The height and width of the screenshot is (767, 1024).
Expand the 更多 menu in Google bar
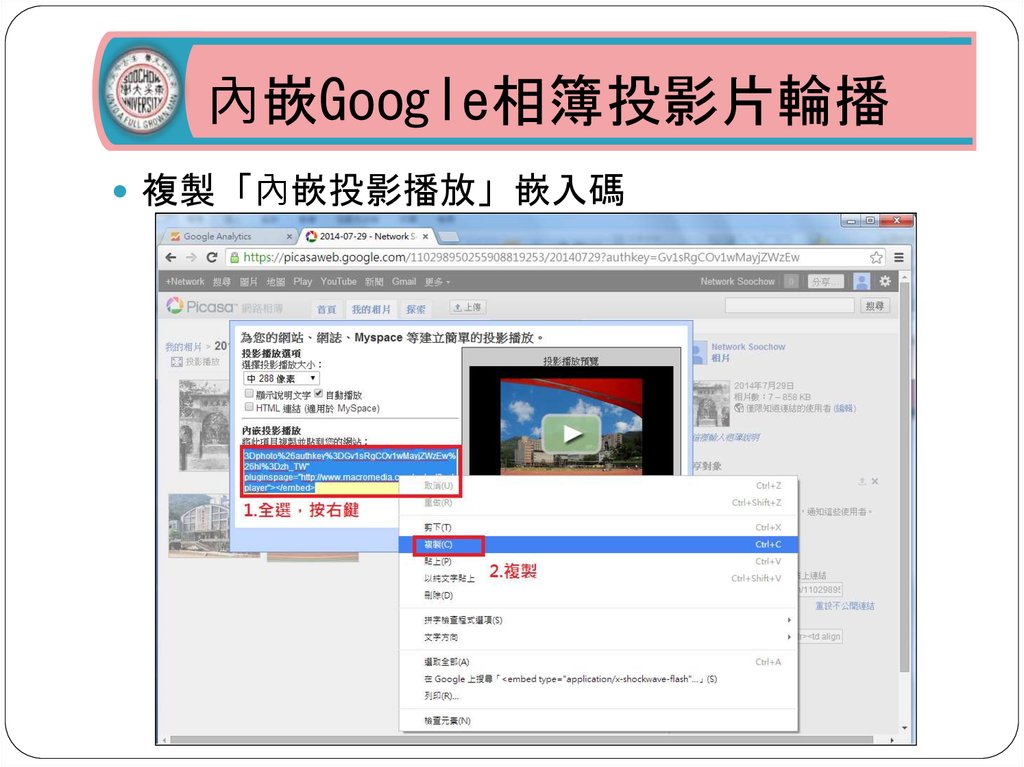[437, 282]
